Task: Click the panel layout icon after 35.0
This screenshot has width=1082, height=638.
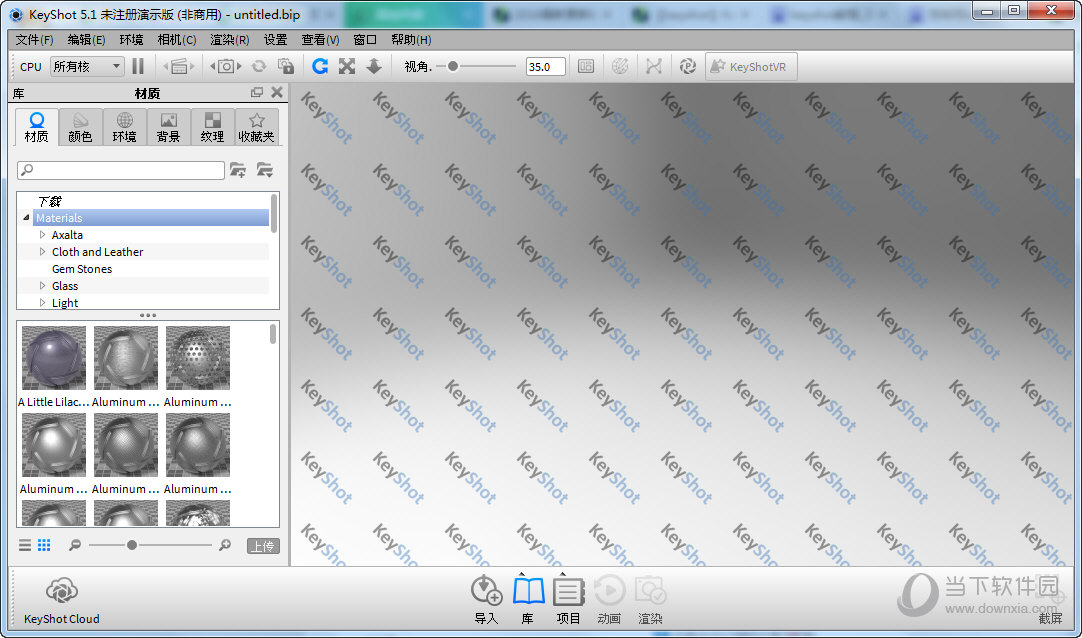Action: 586,66
